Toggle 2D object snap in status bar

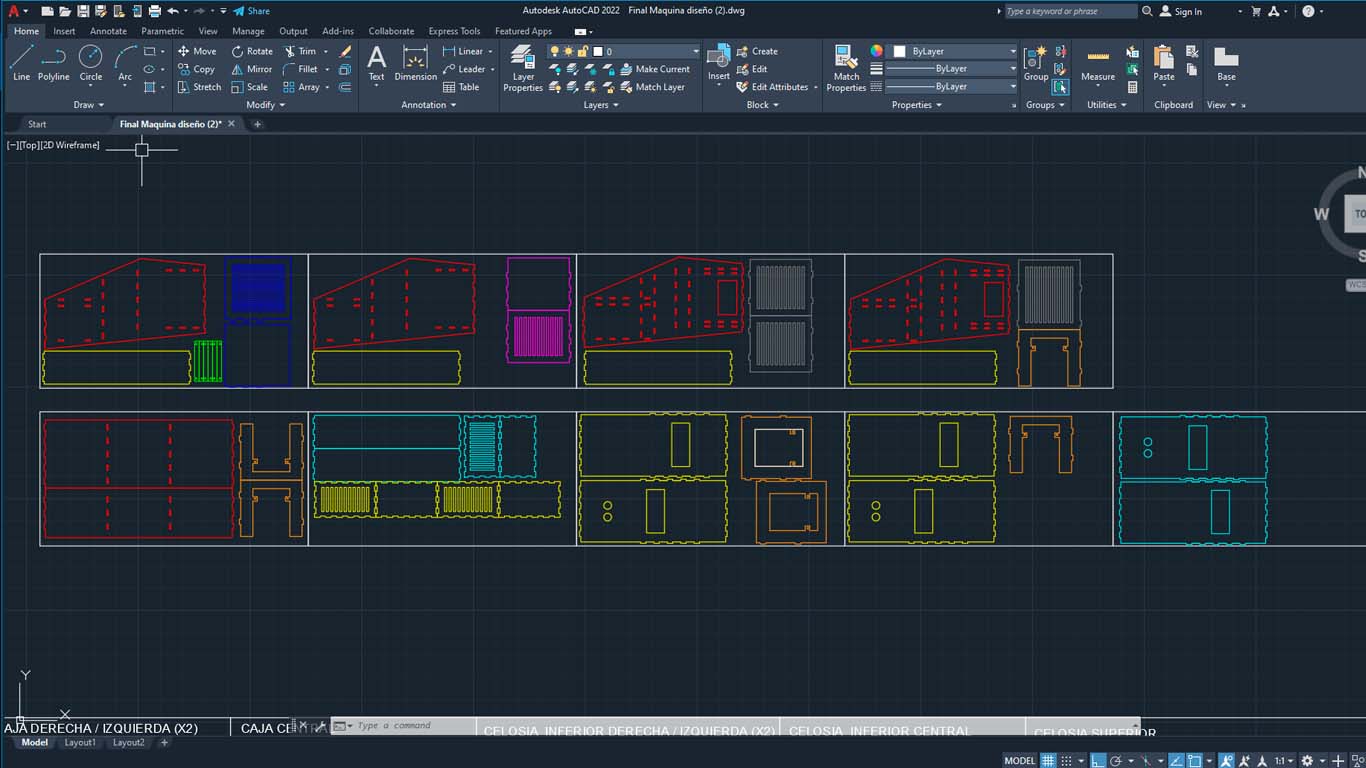click(1197, 761)
